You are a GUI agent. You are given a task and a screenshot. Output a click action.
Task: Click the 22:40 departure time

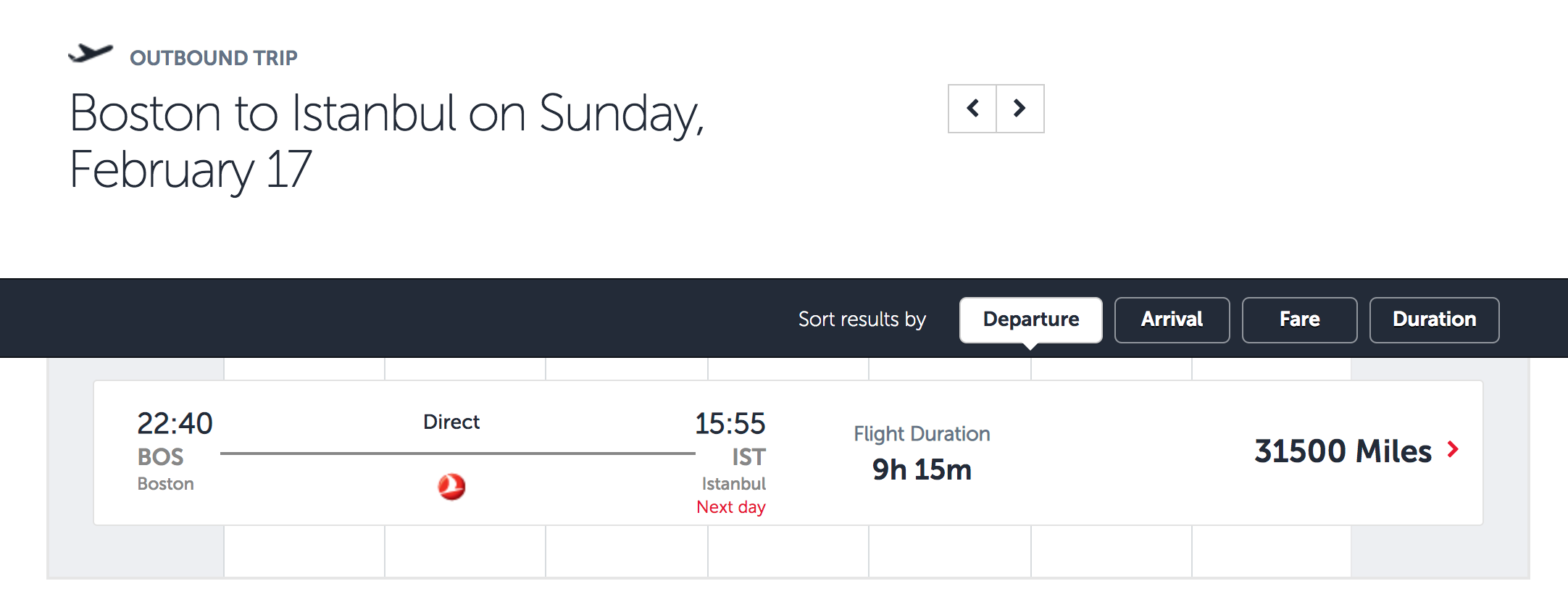tap(175, 424)
